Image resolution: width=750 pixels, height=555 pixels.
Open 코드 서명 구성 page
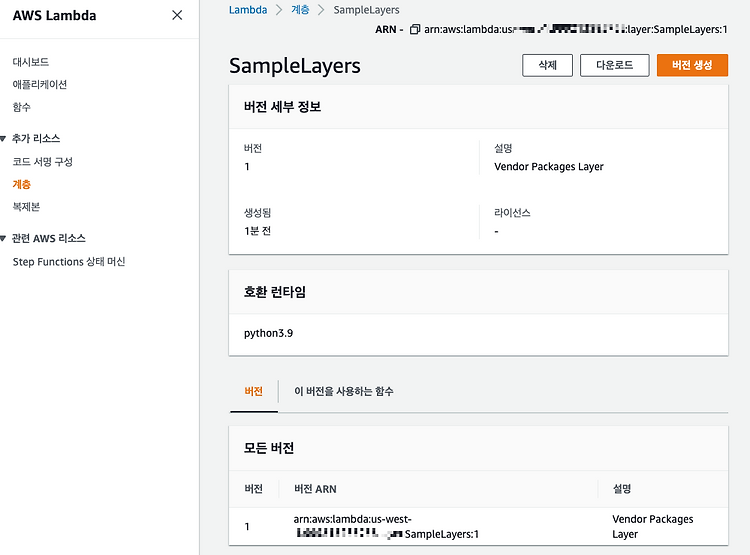tap(43, 162)
